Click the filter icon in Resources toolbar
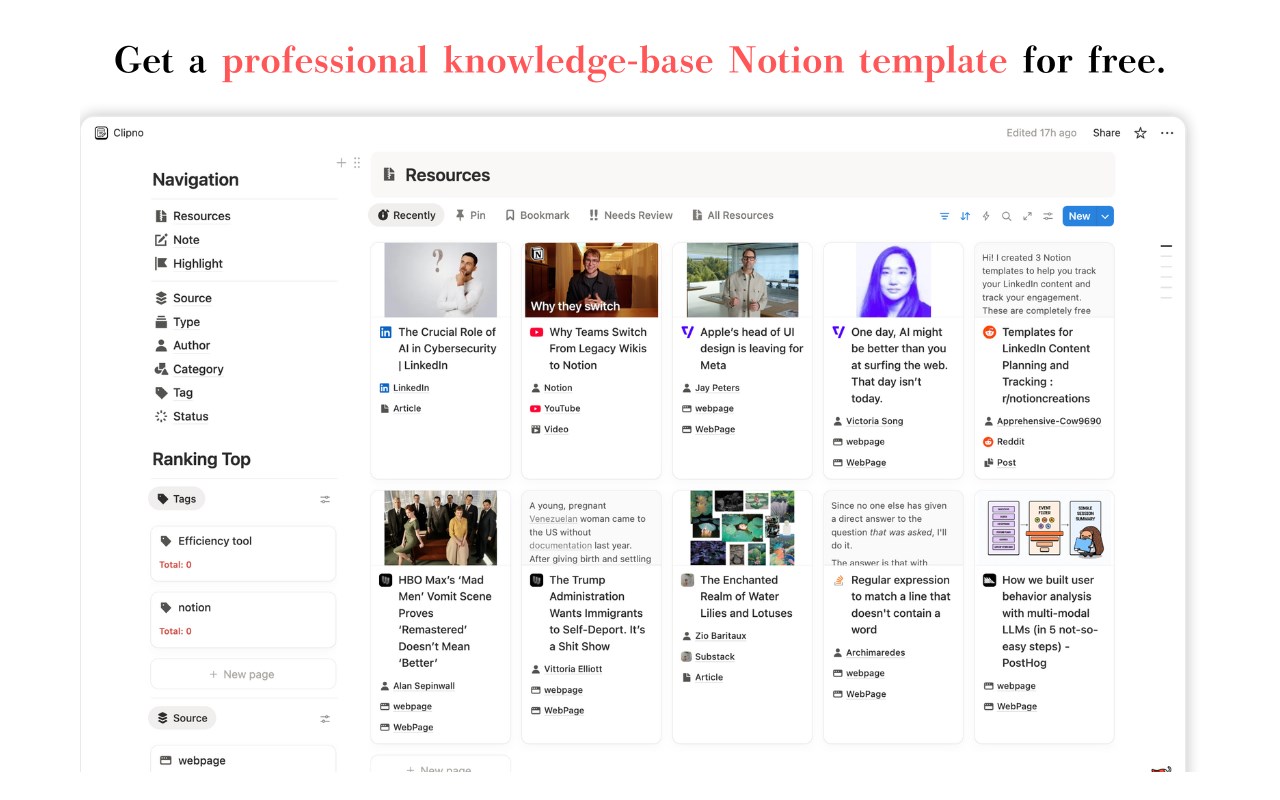 944,216
